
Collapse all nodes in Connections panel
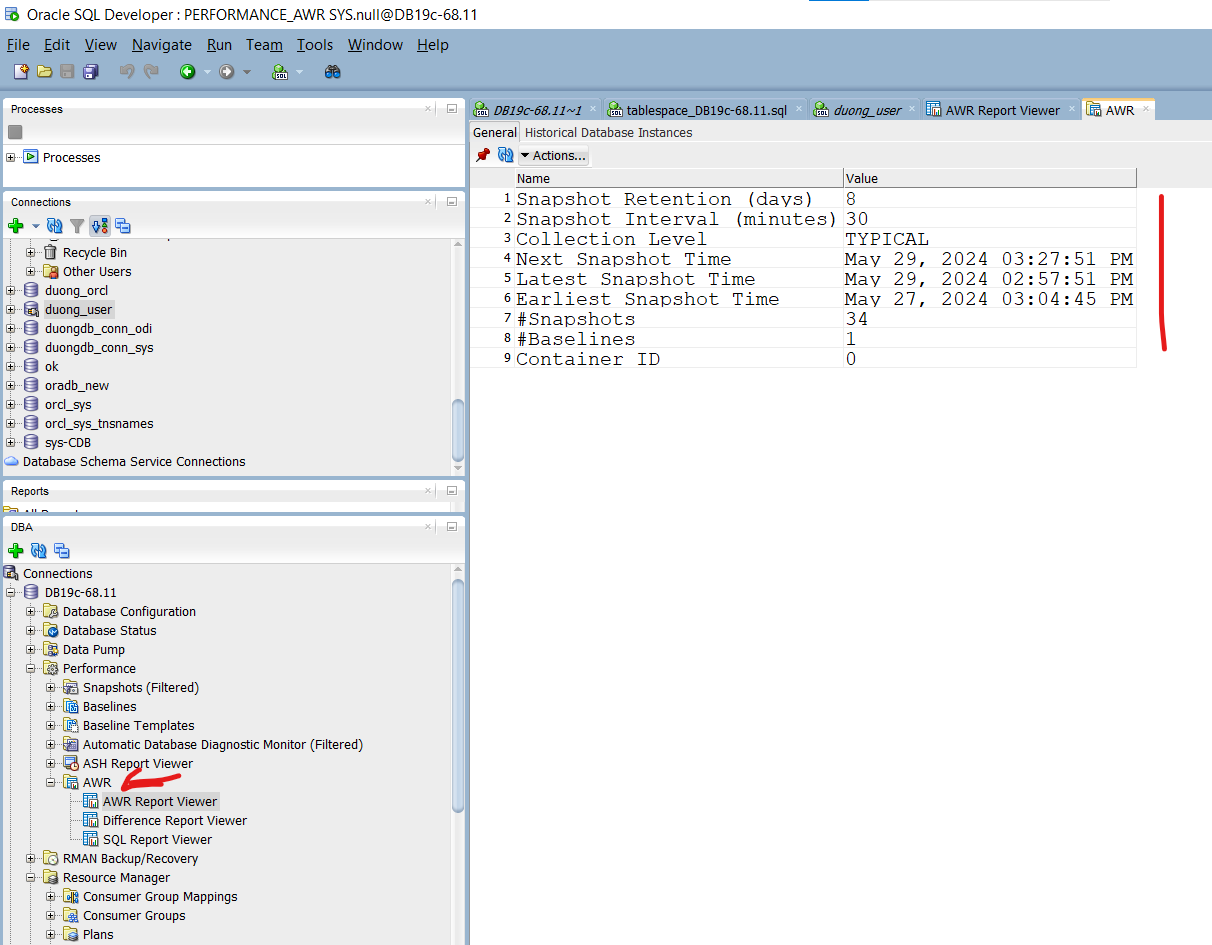click(x=123, y=226)
